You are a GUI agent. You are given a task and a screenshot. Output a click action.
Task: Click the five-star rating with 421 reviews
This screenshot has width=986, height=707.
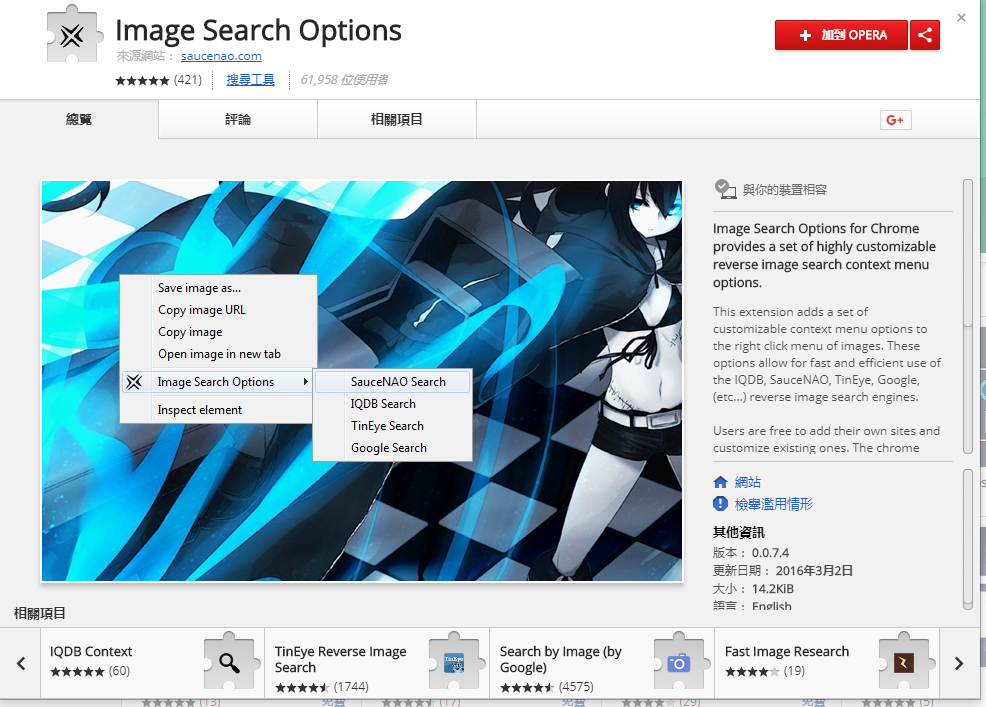coord(158,80)
